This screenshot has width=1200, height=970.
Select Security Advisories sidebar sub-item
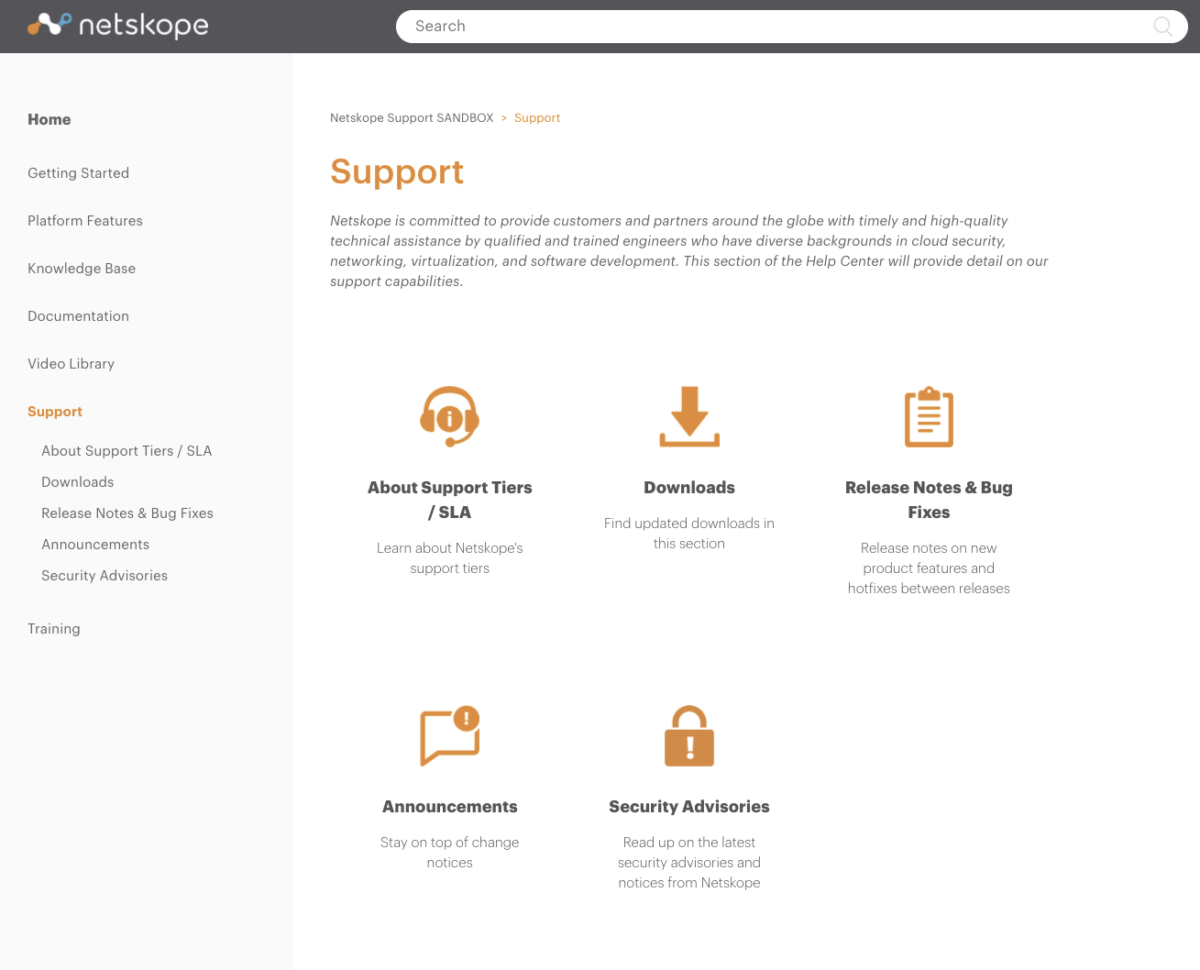(x=104, y=576)
